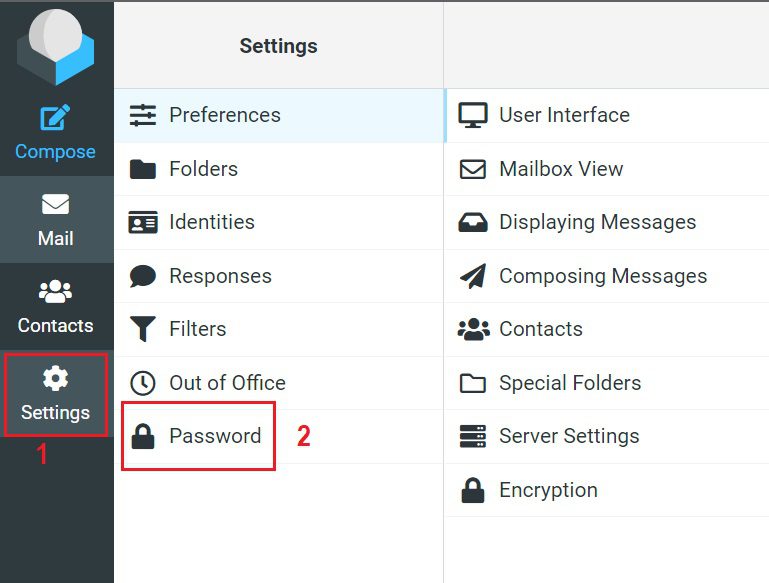Go to Composing Messages preferences
769x583 pixels.
(602, 276)
